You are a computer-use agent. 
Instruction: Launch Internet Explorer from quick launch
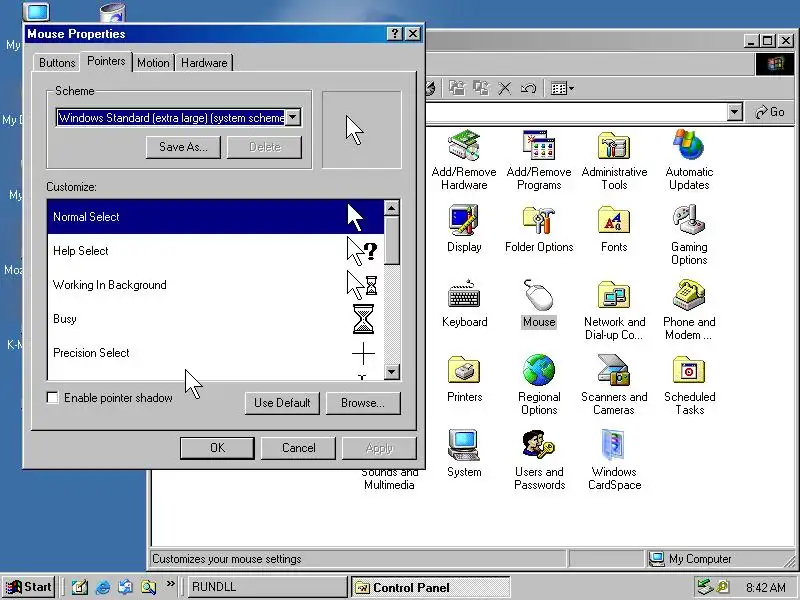coord(103,587)
